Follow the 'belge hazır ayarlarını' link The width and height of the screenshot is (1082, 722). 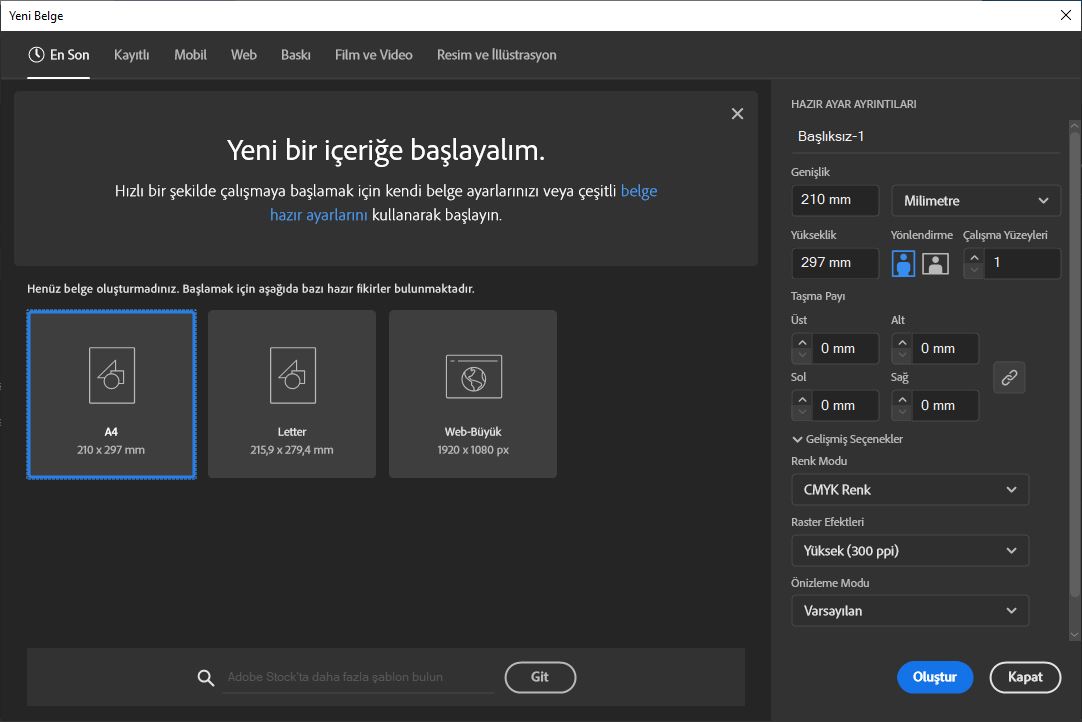(318, 215)
